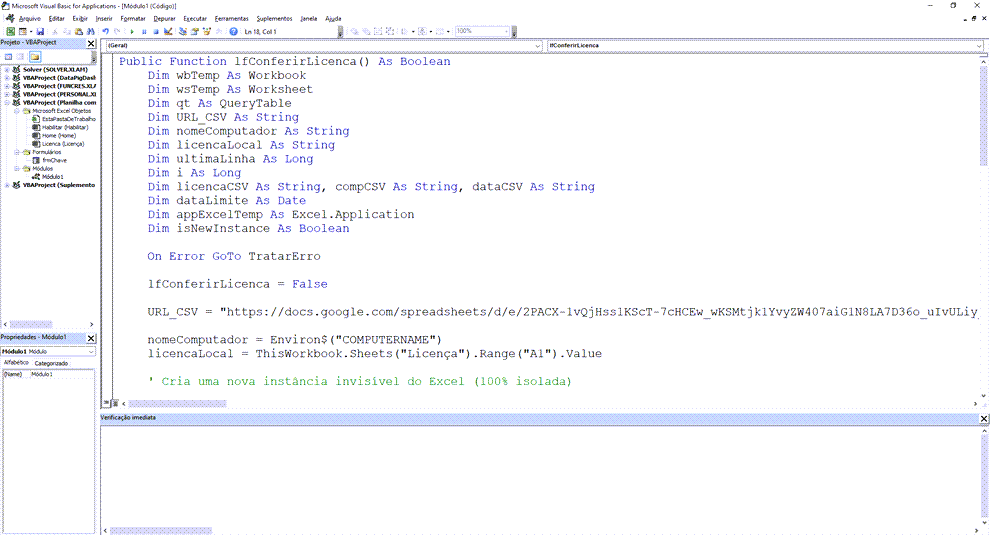Open Help via the question mark icon
This screenshot has height=536, width=990.
click(x=234, y=32)
